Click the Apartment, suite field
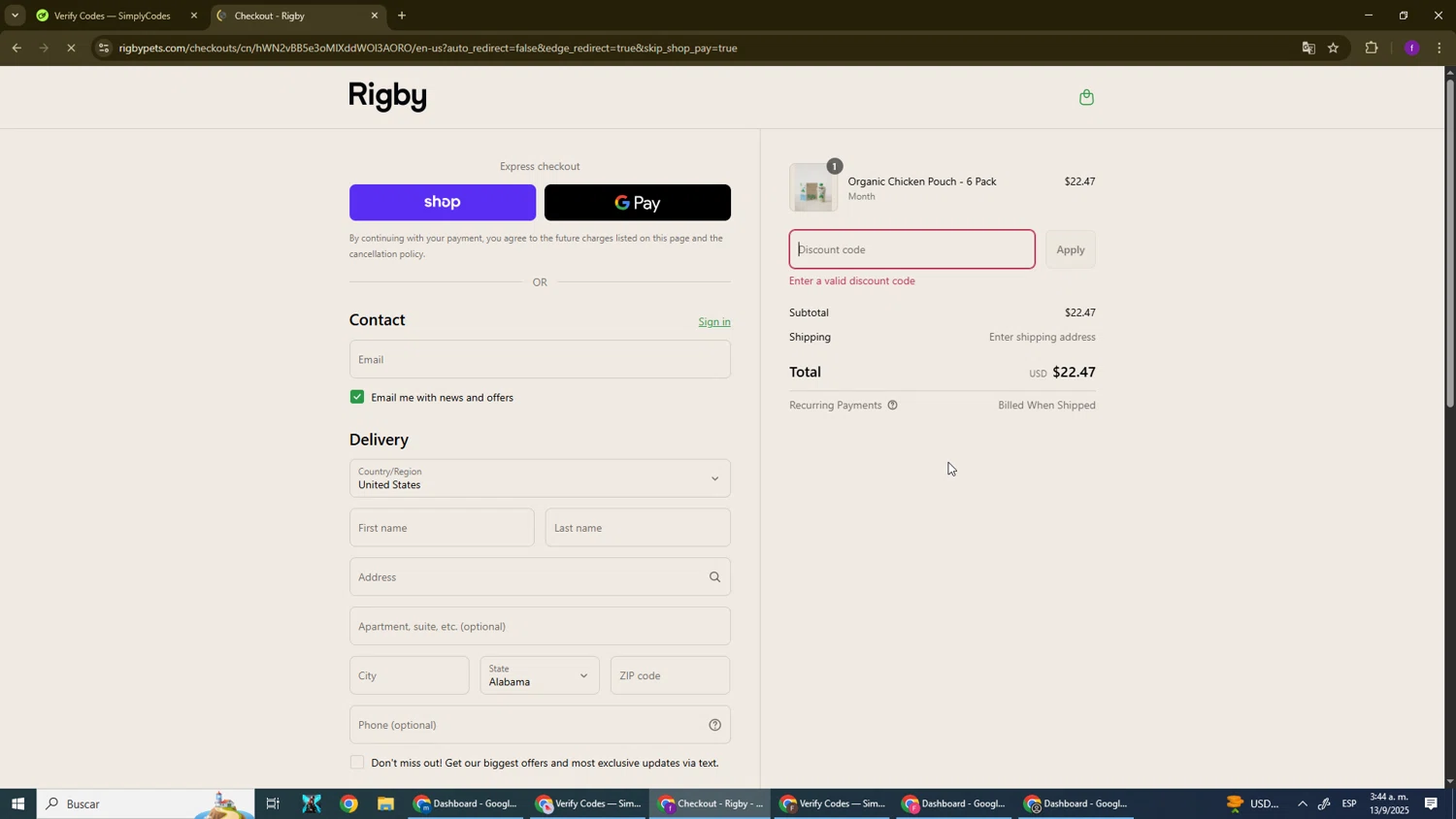1456x819 pixels. coord(540,627)
